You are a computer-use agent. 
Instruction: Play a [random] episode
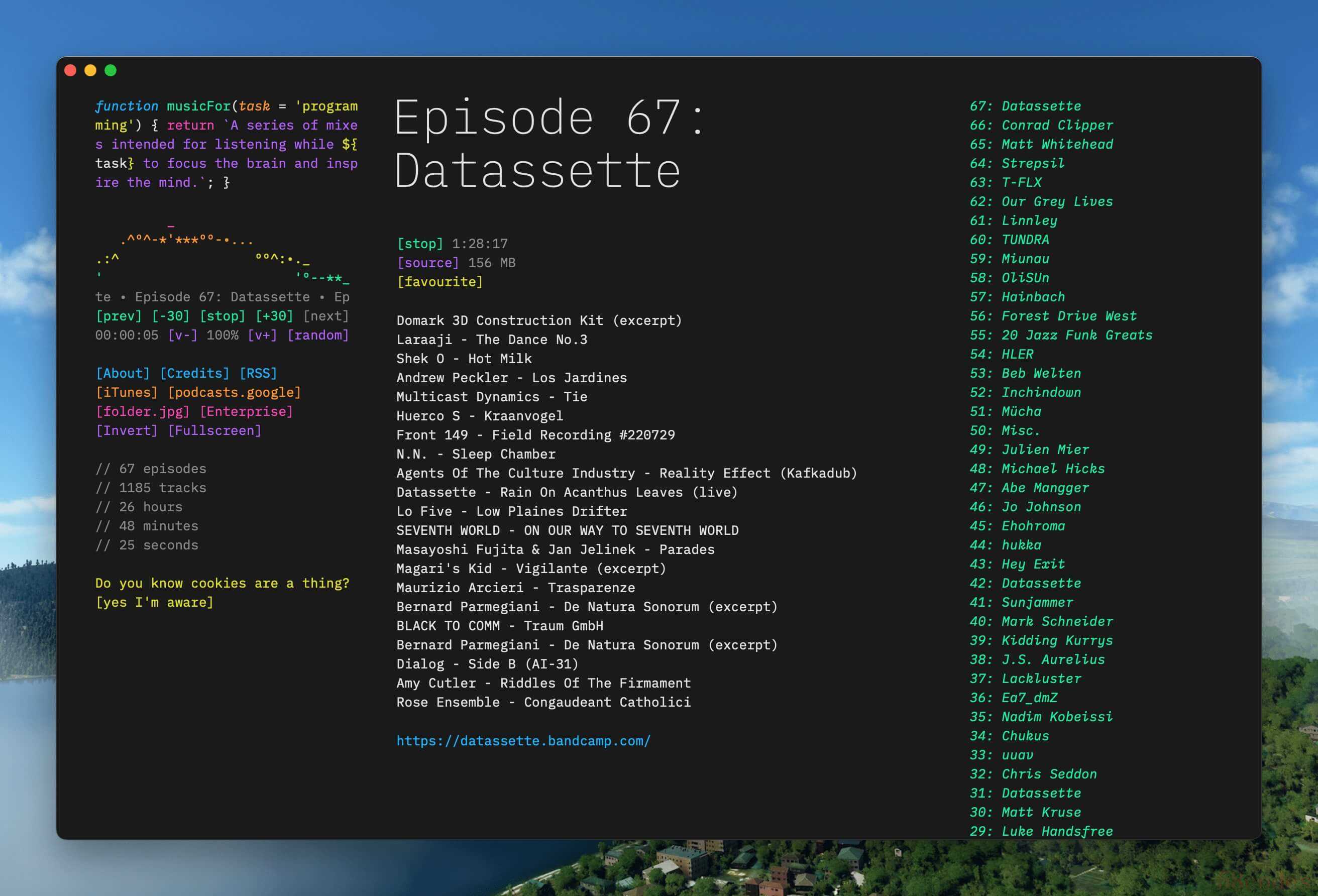pos(317,335)
